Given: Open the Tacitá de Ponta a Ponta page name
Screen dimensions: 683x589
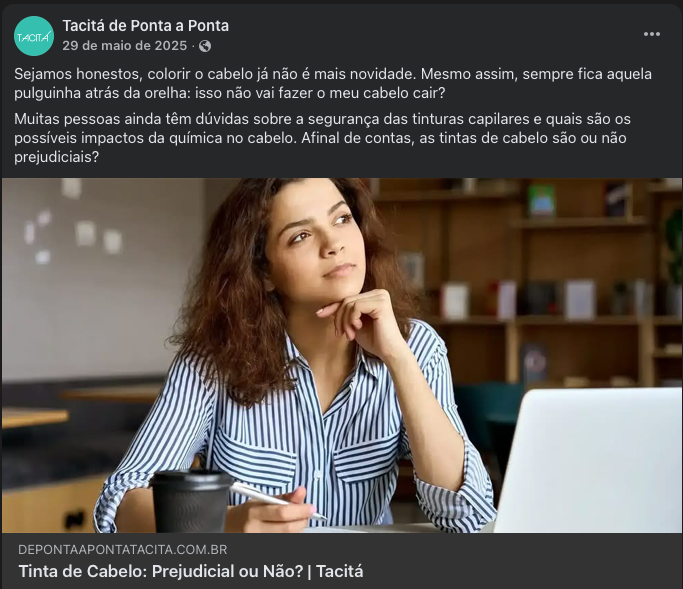Looking at the screenshot, I should point(145,26).
